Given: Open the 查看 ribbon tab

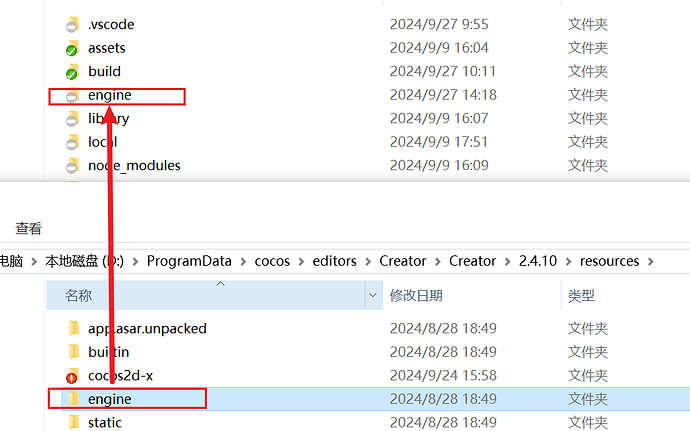Looking at the screenshot, I should tap(28, 229).
